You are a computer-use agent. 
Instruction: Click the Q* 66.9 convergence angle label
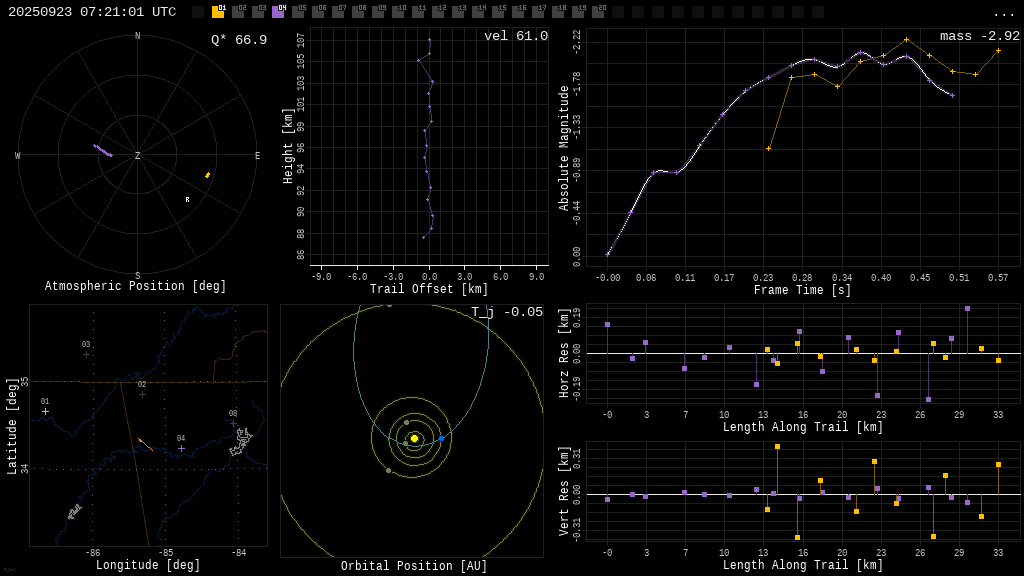tap(238, 40)
